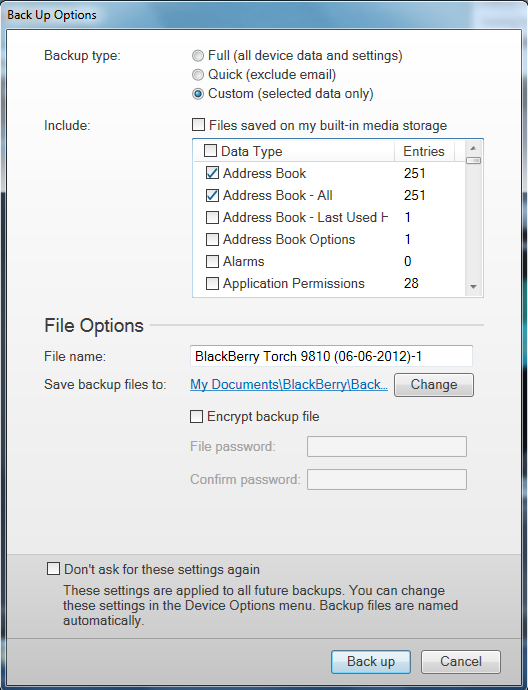
Task: Check the Application Permissions data type
Action: (212, 283)
